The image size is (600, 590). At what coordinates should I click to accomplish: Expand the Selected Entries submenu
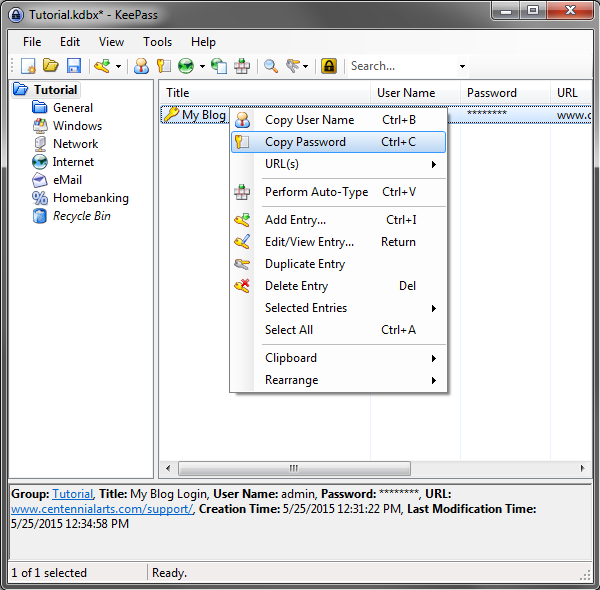coord(339,308)
